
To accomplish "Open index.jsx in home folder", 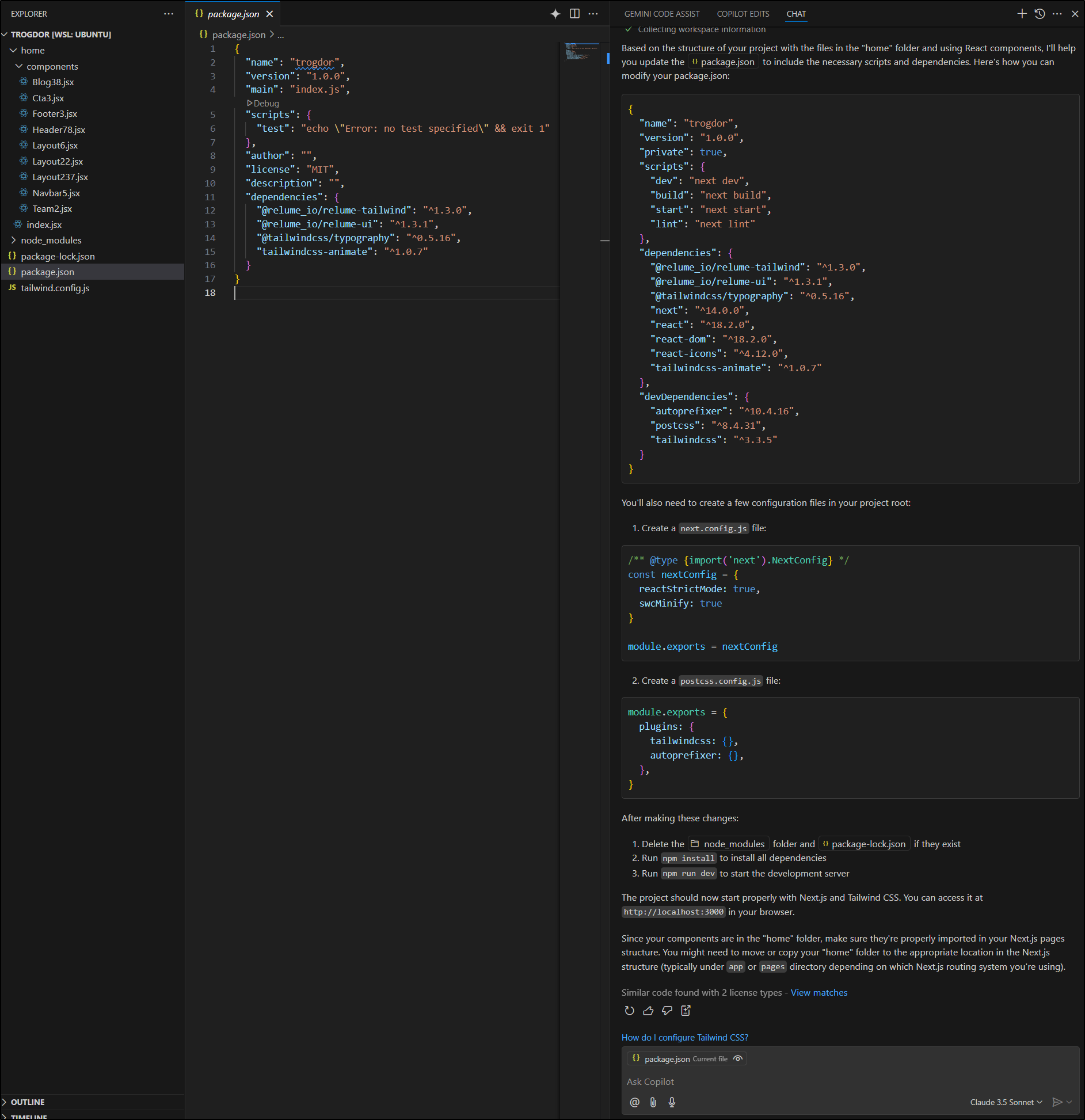I will click(44, 224).
